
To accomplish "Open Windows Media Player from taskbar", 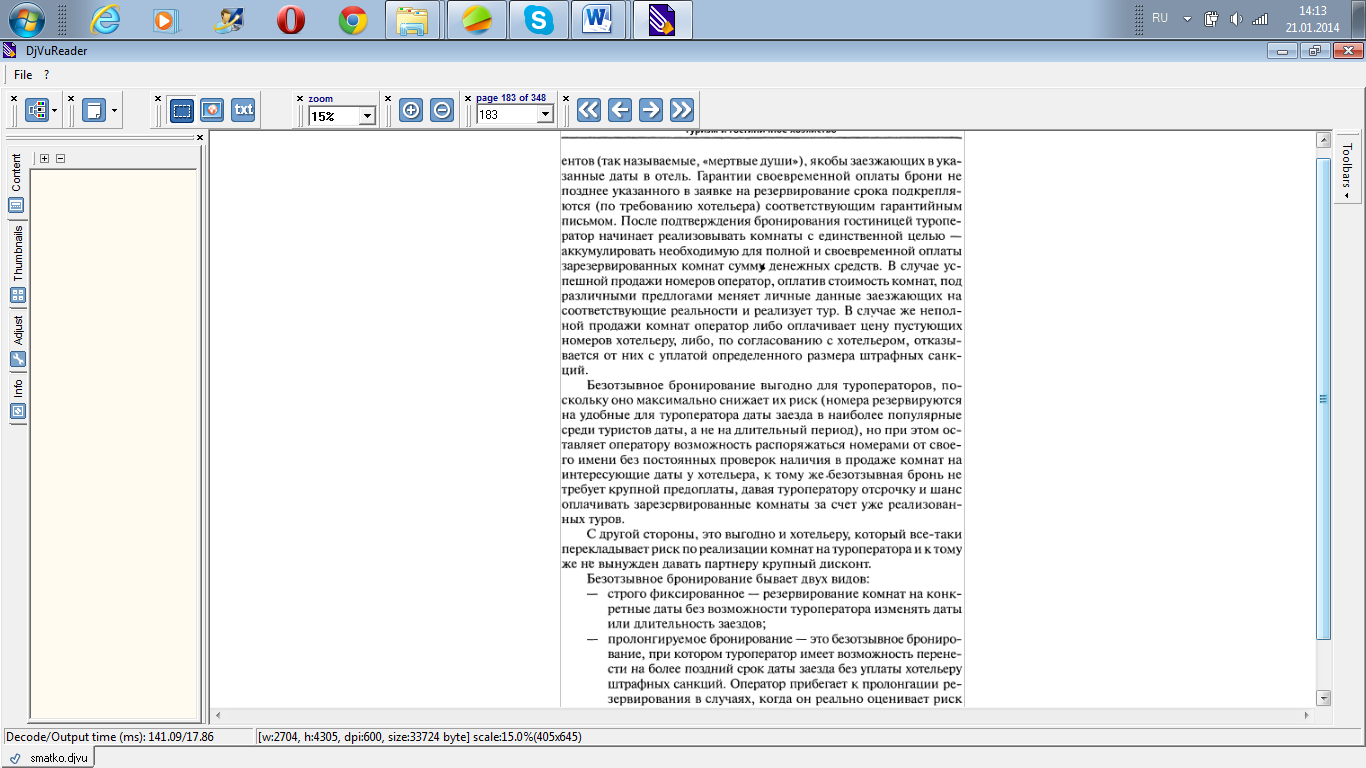I will click(167, 19).
